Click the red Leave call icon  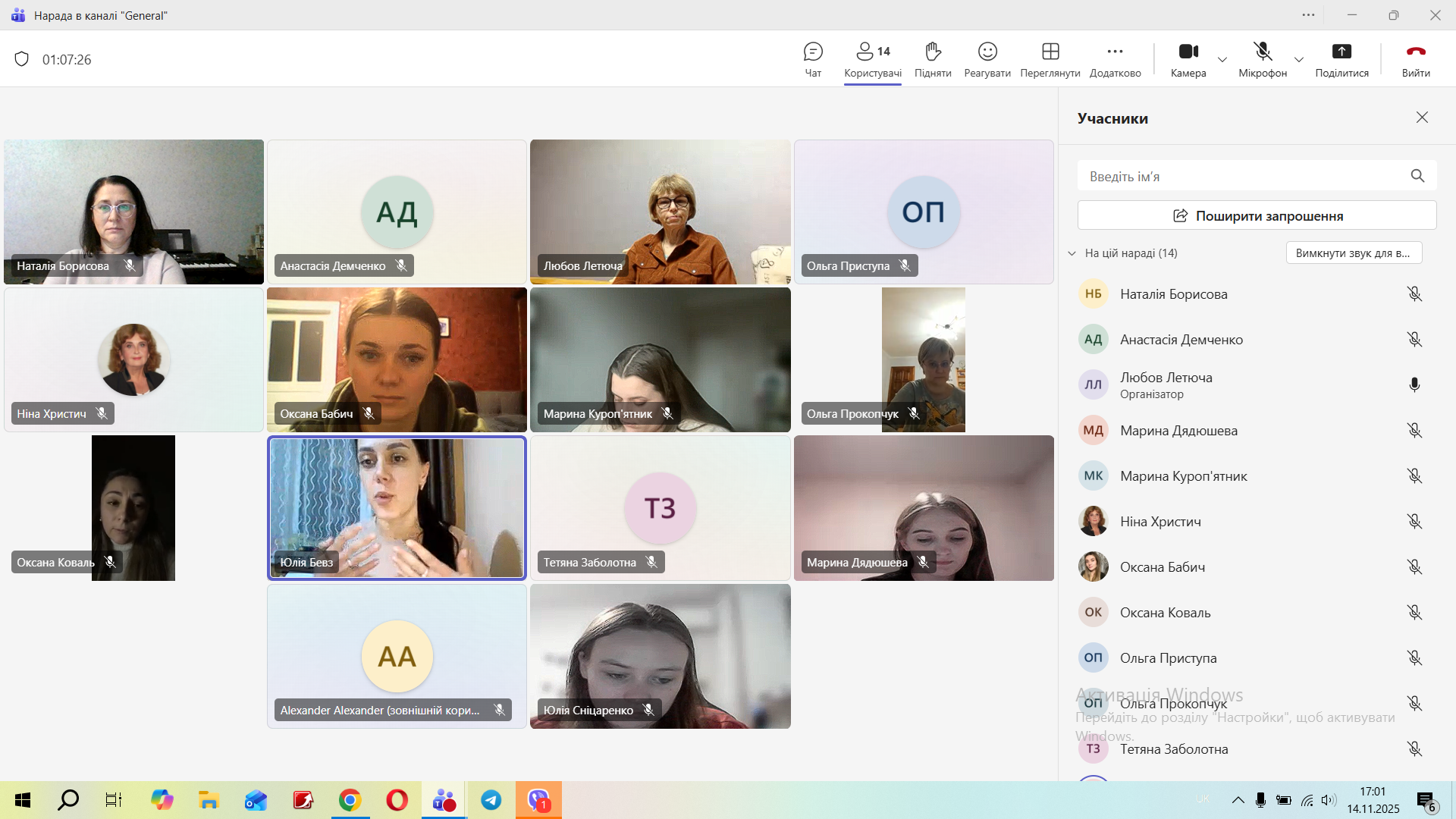point(1415,52)
